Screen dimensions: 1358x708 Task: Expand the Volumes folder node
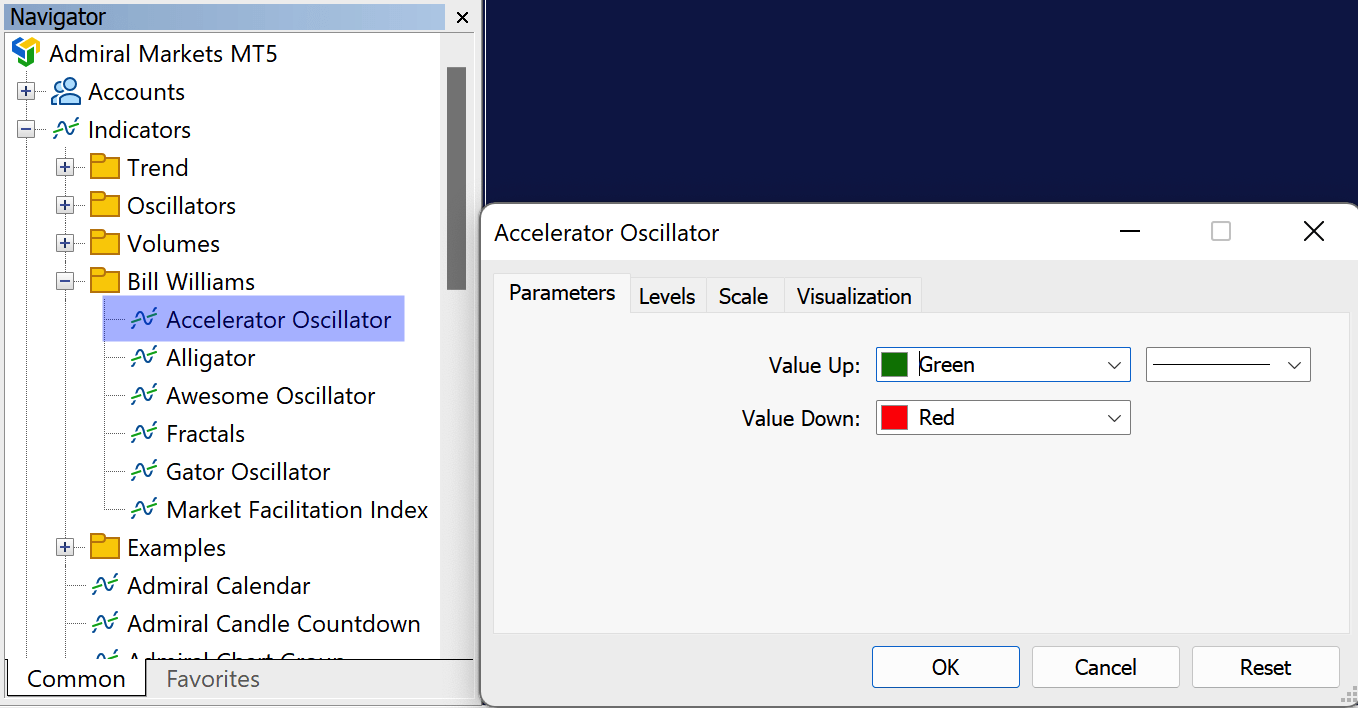(65, 244)
